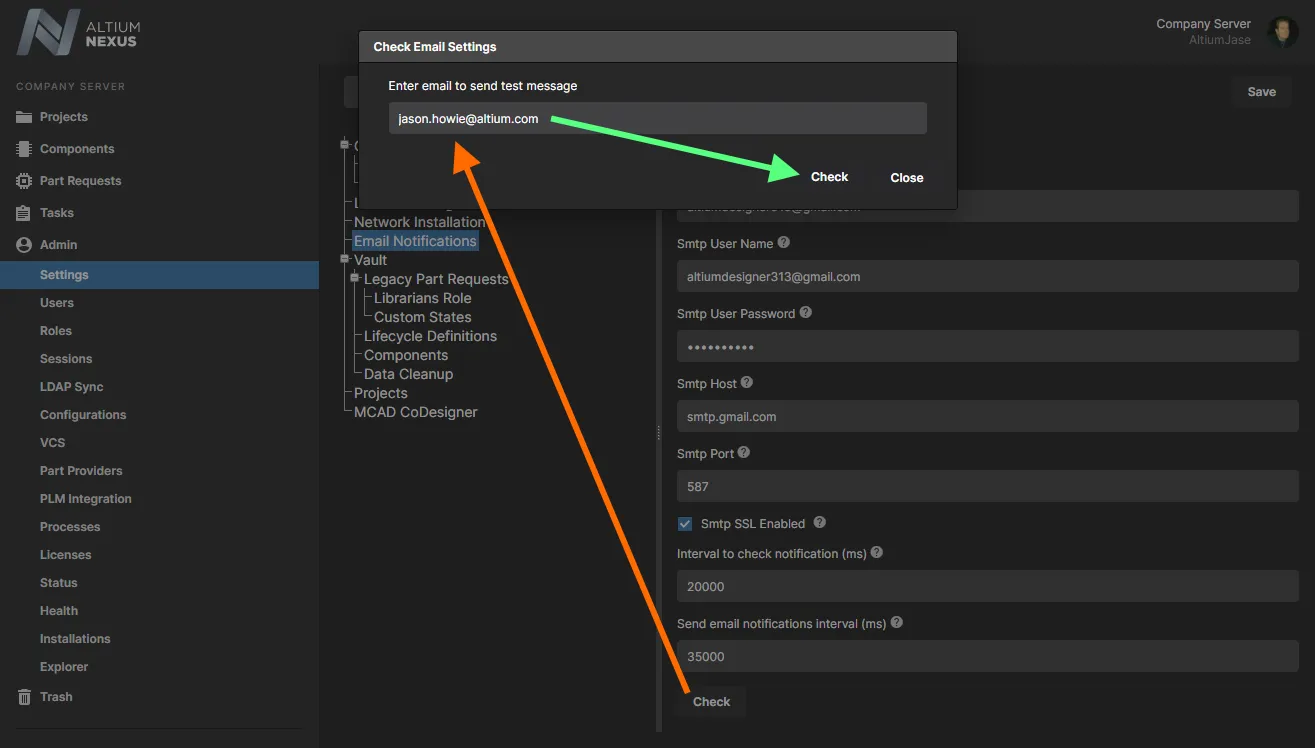Select Projects in the settings tree
1315x748 pixels.
[x=381, y=393]
